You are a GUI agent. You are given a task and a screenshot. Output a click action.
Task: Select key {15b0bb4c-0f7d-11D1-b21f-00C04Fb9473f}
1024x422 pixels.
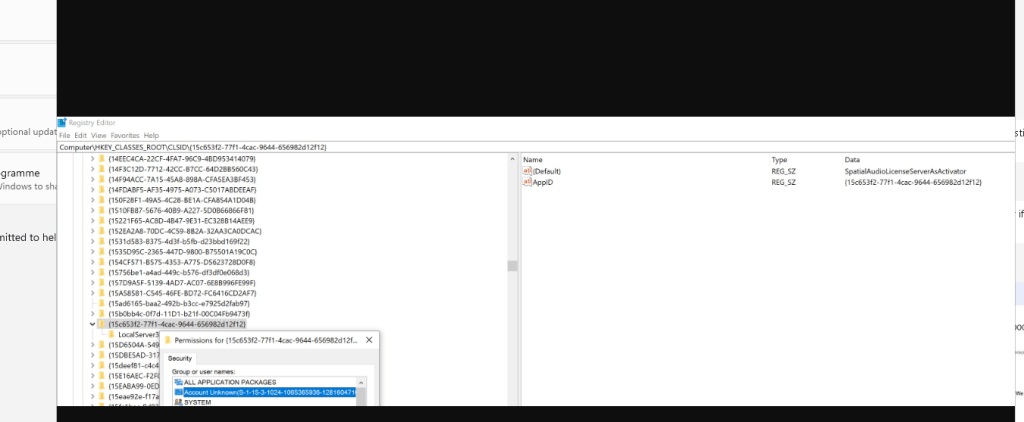(179, 314)
